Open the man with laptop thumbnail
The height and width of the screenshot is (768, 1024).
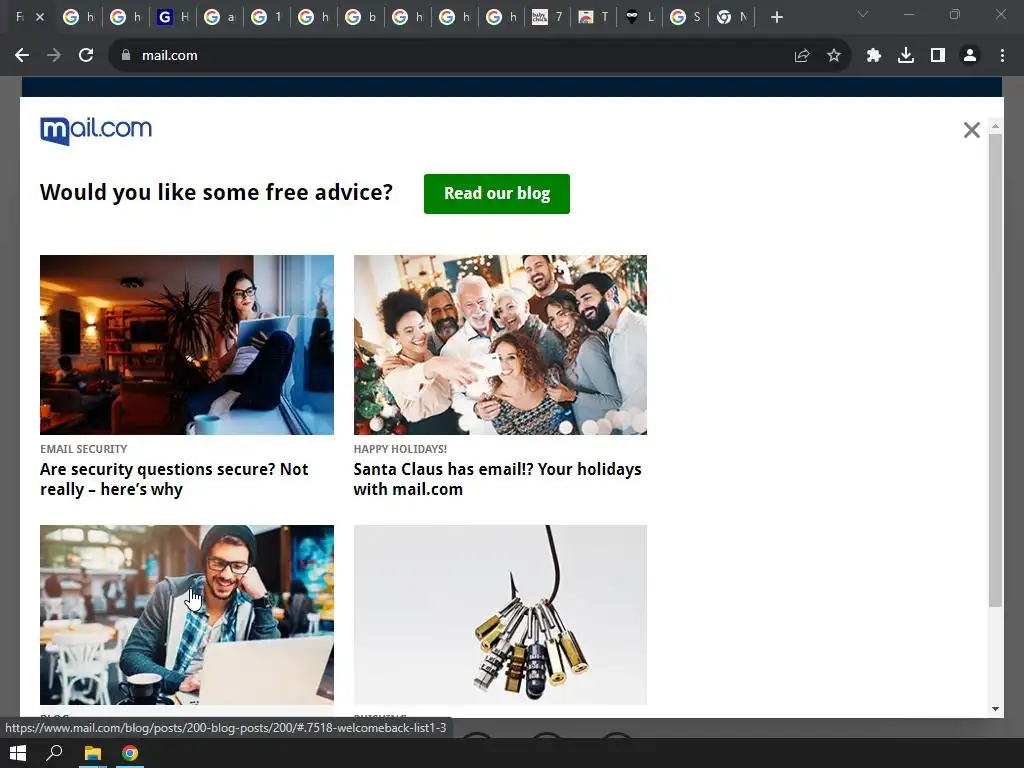coord(187,615)
